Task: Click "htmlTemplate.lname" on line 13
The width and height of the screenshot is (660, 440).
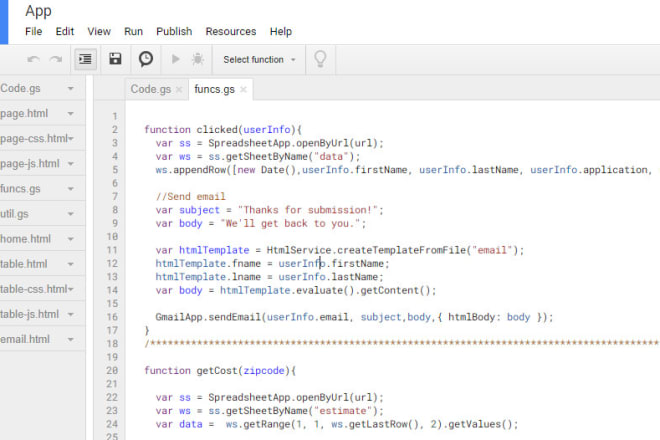Action: coord(208,277)
